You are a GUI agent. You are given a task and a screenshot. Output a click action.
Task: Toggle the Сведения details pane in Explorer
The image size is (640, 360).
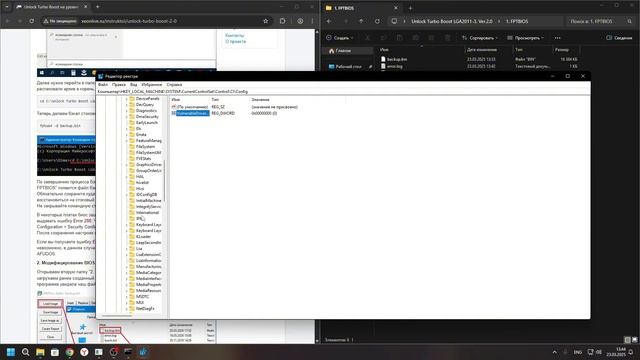pos(619,38)
